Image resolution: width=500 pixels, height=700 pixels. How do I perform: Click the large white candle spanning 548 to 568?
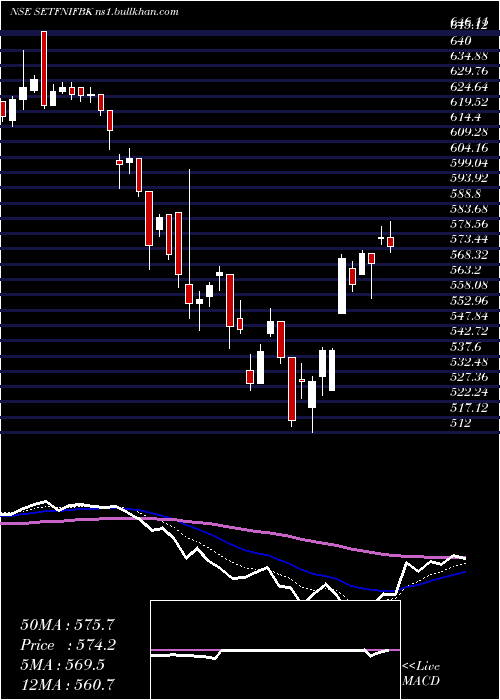342,286
